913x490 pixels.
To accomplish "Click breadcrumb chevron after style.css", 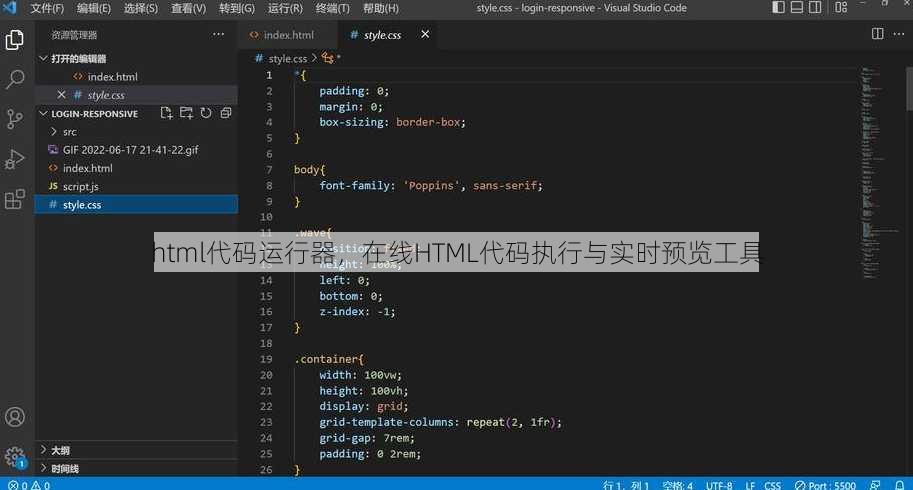I will pyautogui.click(x=314, y=58).
